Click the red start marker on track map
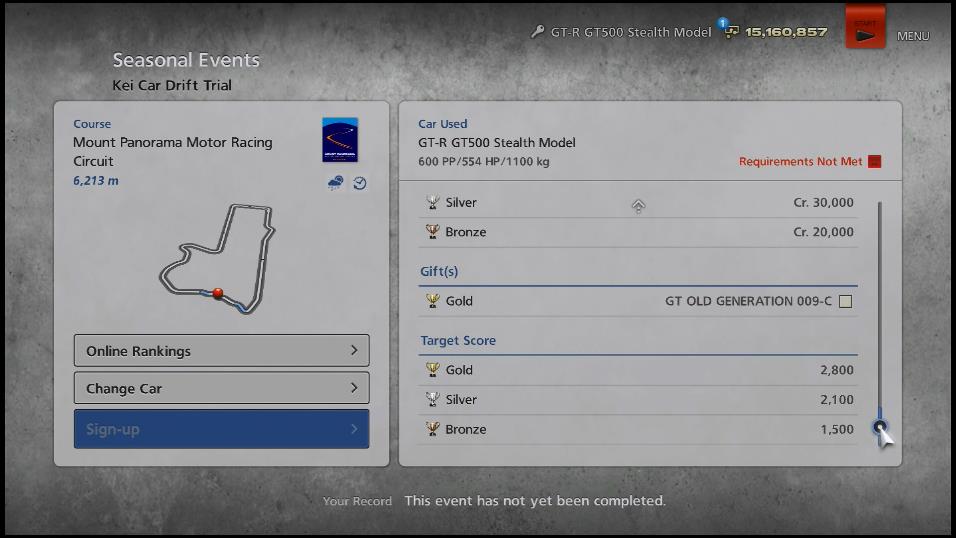956x538 pixels. click(x=218, y=293)
